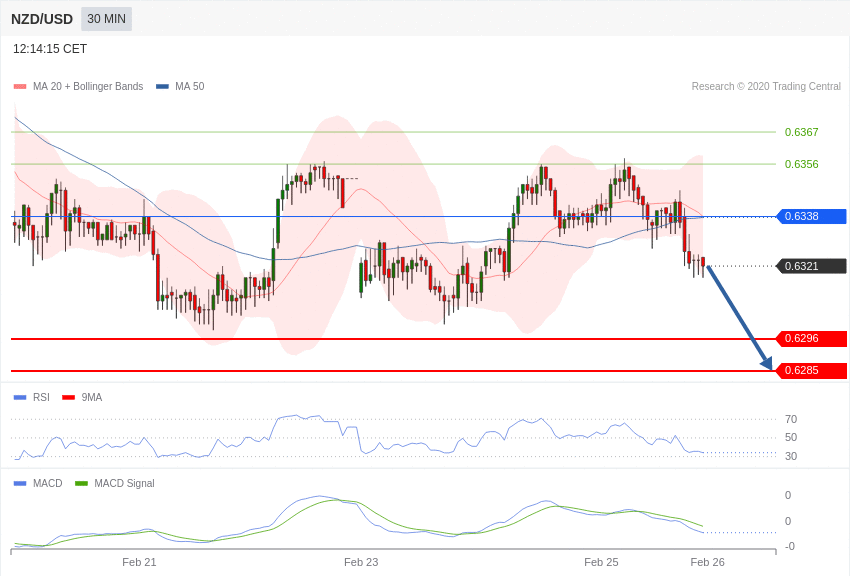
Task: Select the 30 MIN timeframe badge
Action: click(106, 19)
